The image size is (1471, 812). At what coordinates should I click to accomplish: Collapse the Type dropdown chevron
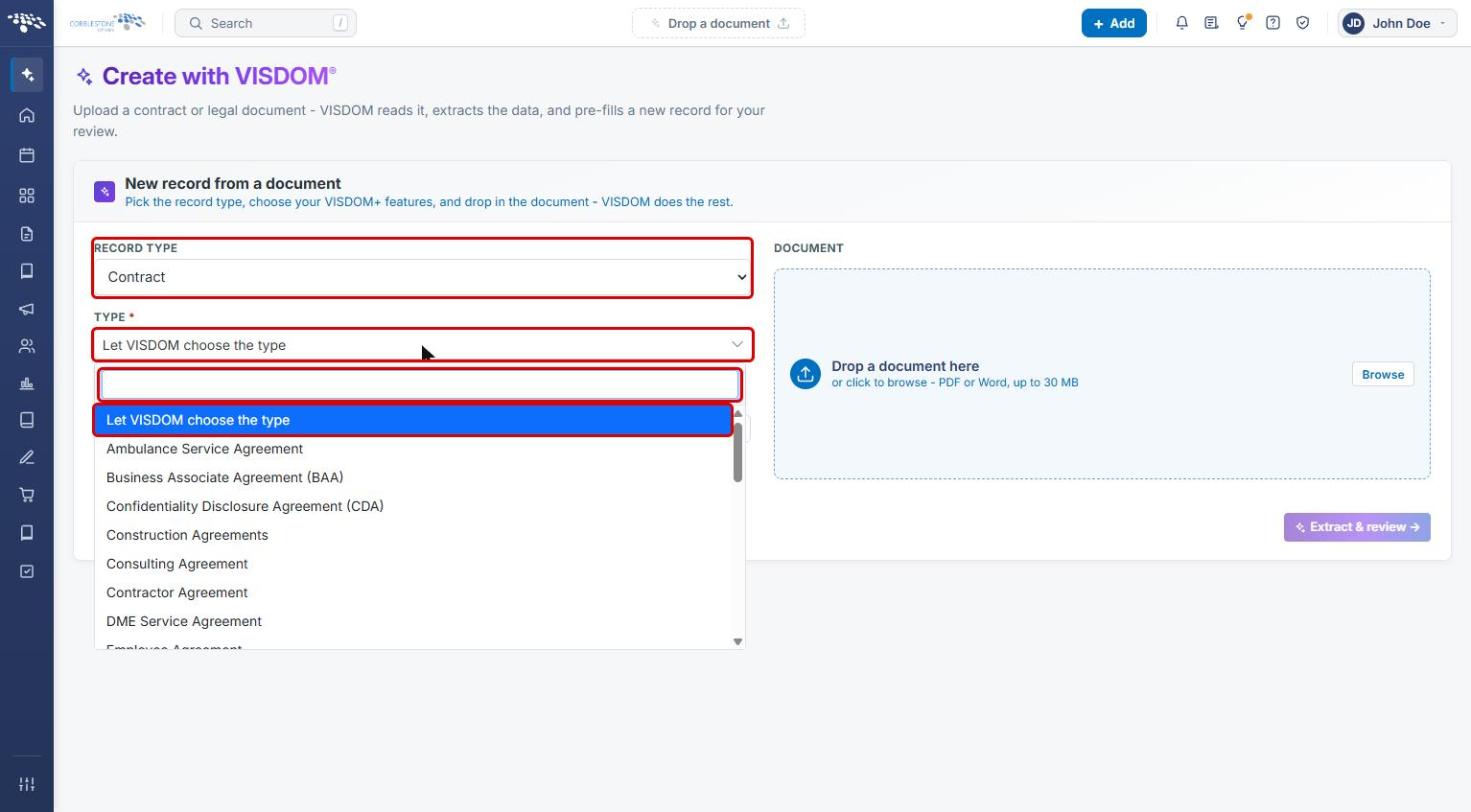point(737,344)
